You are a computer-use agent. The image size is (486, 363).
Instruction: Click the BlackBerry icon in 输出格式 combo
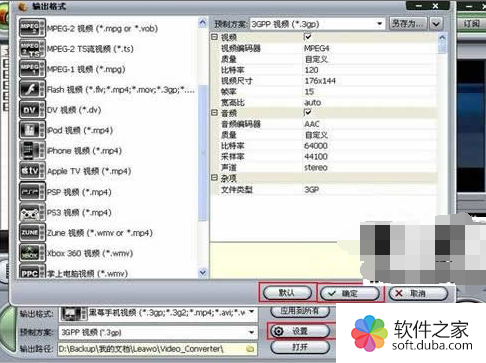[73, 313]
